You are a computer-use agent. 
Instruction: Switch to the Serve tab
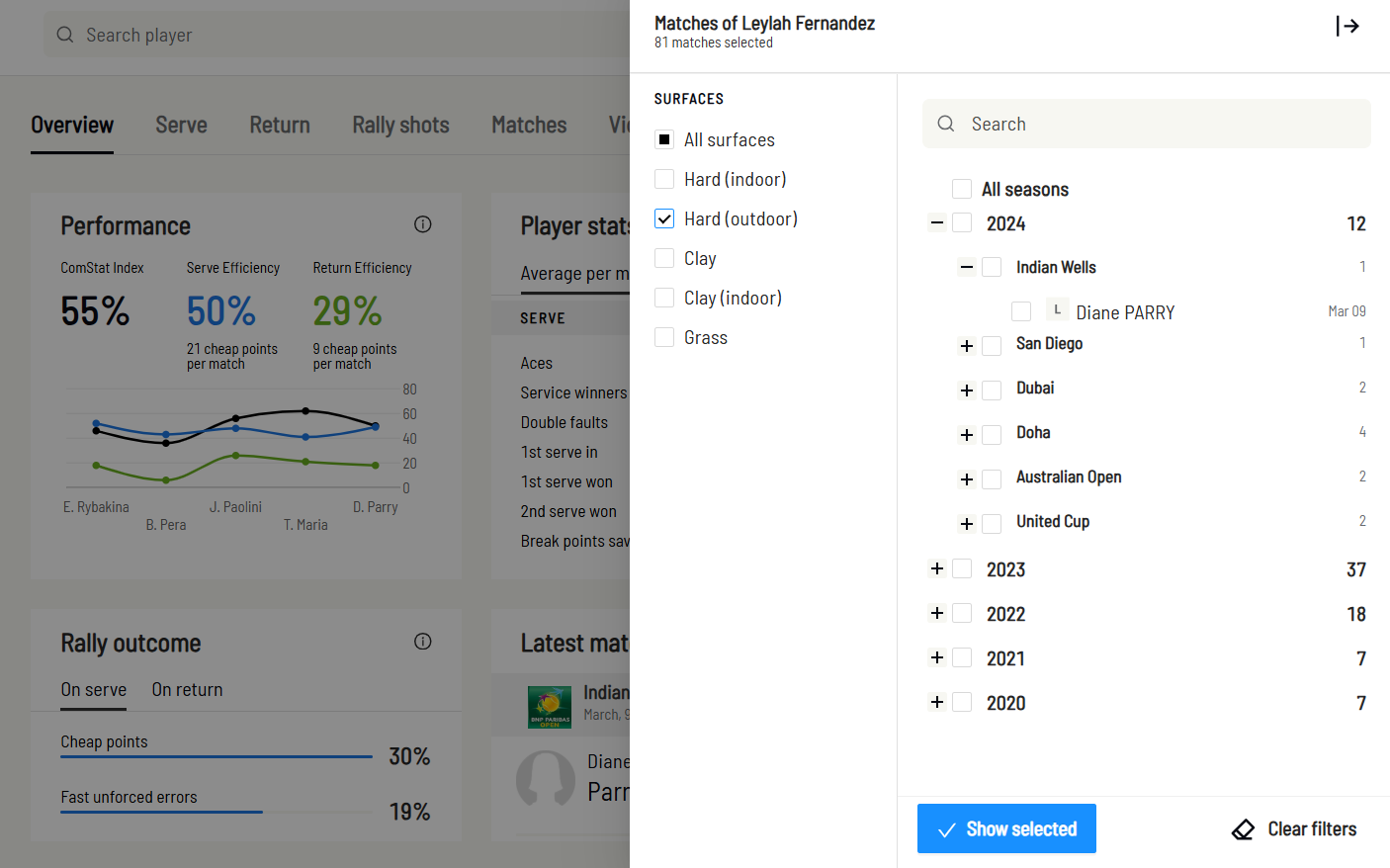pos(181,125)
